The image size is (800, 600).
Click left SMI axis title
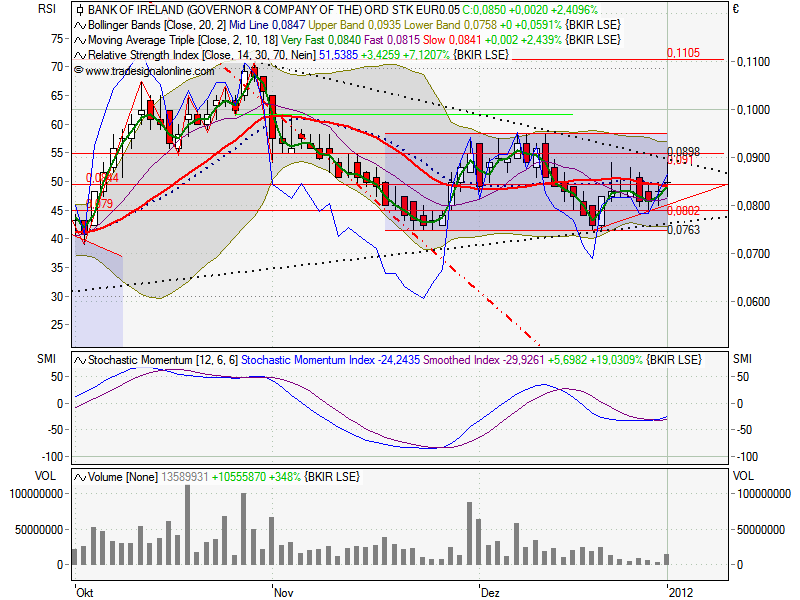46,359
